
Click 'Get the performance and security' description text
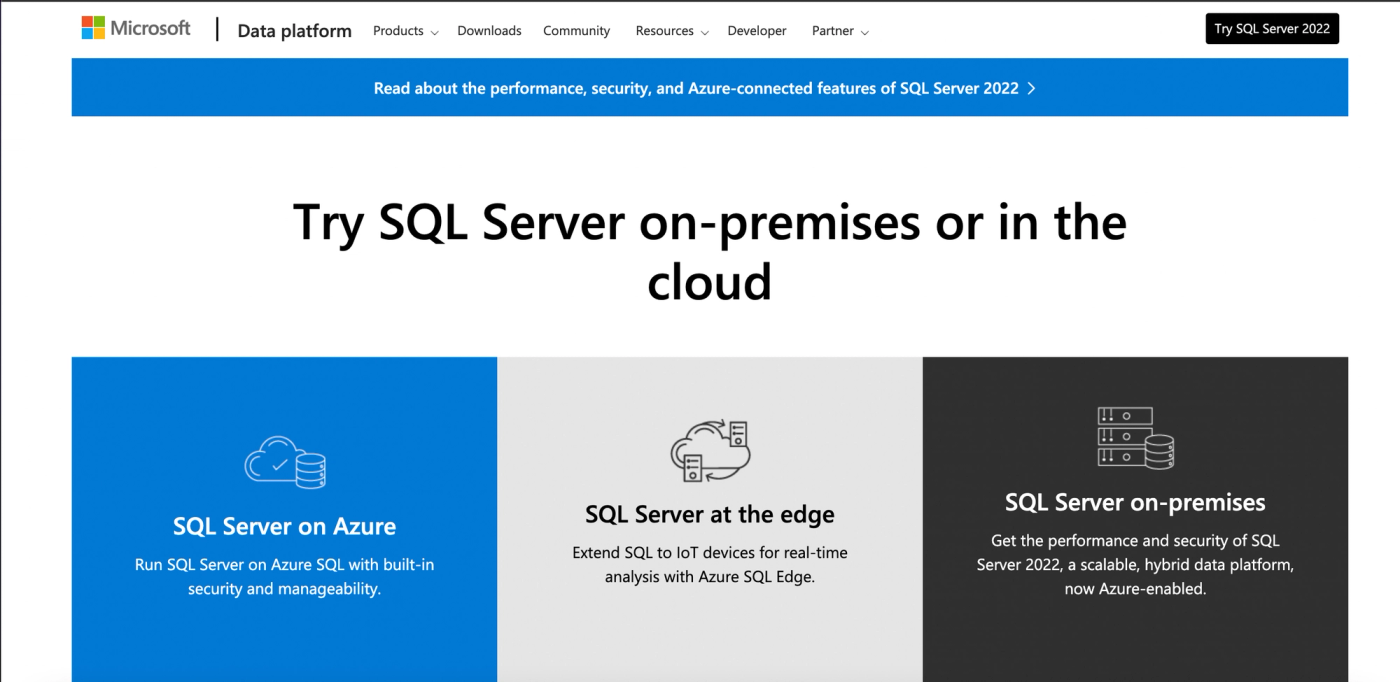1135,565
